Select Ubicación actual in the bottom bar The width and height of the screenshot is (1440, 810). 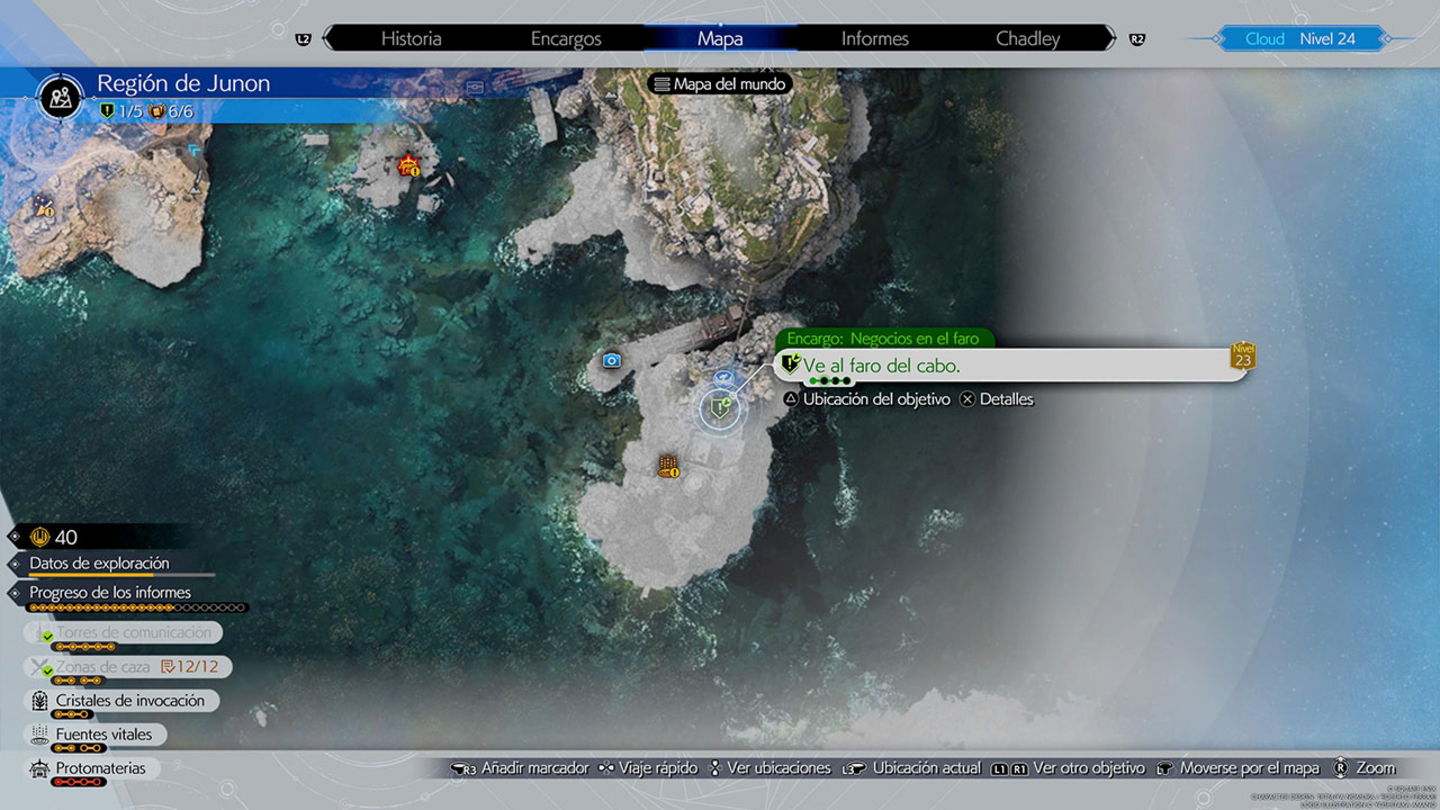point(927,769)
